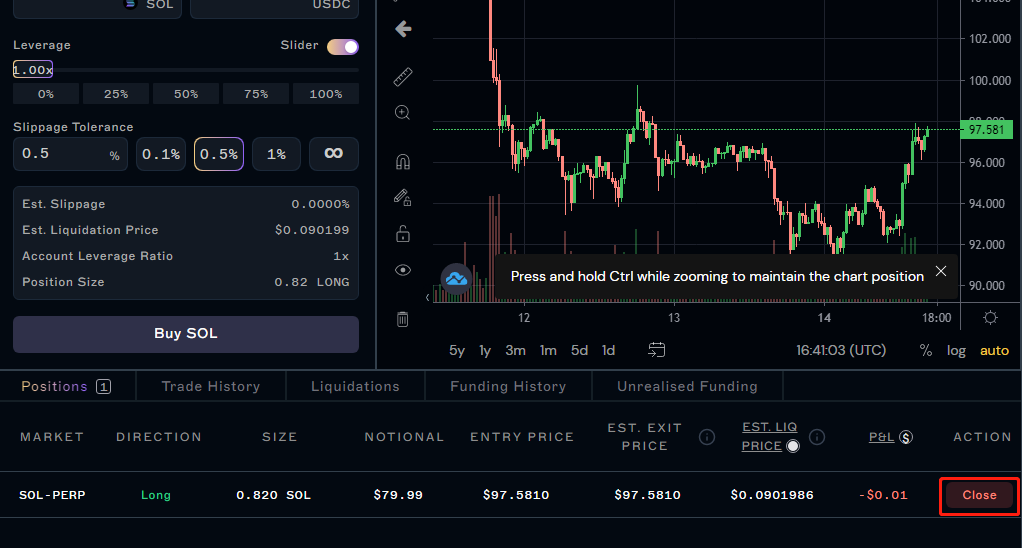Toggle the leverage Slider switch

tap(343, 47)
